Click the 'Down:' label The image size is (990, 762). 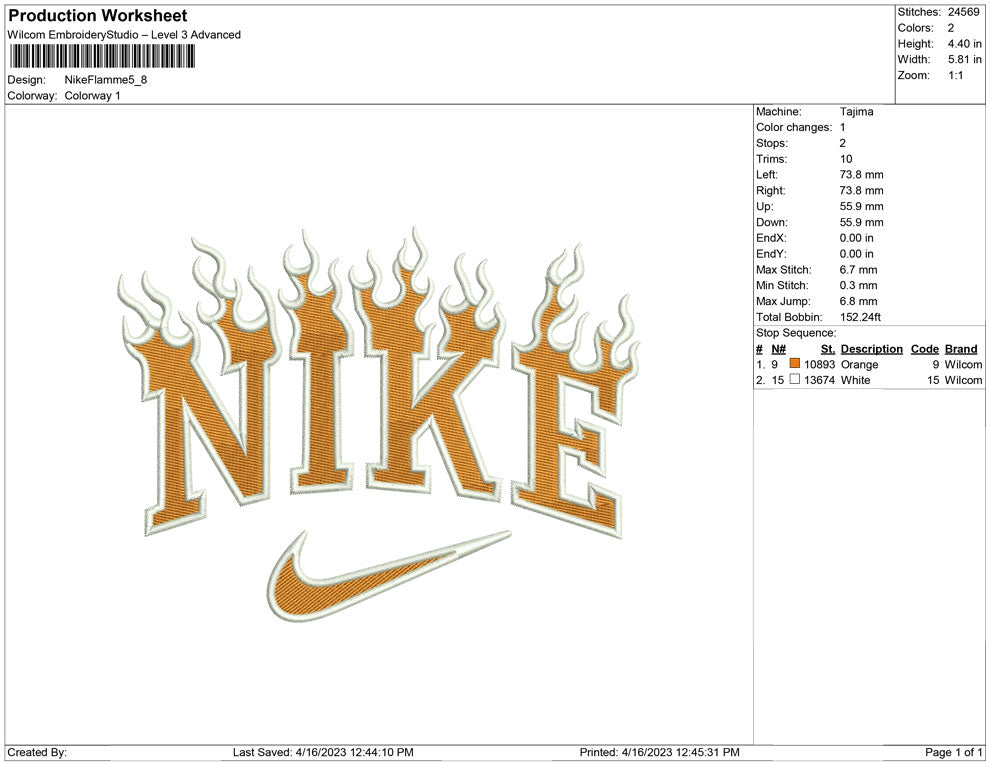click(x=772, y=222)
